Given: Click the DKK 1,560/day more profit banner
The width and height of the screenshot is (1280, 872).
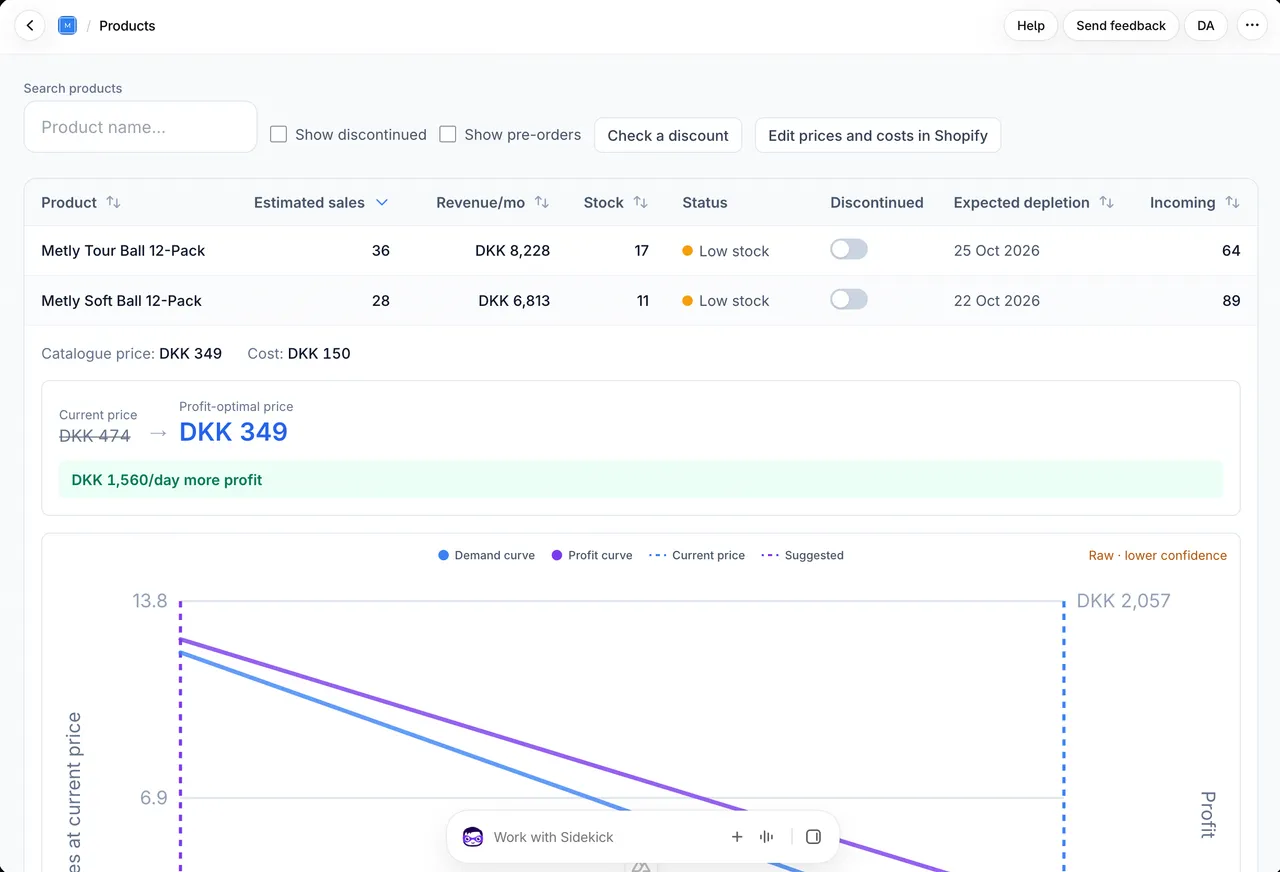Looking at the screenshot, I should coord(640,480).
